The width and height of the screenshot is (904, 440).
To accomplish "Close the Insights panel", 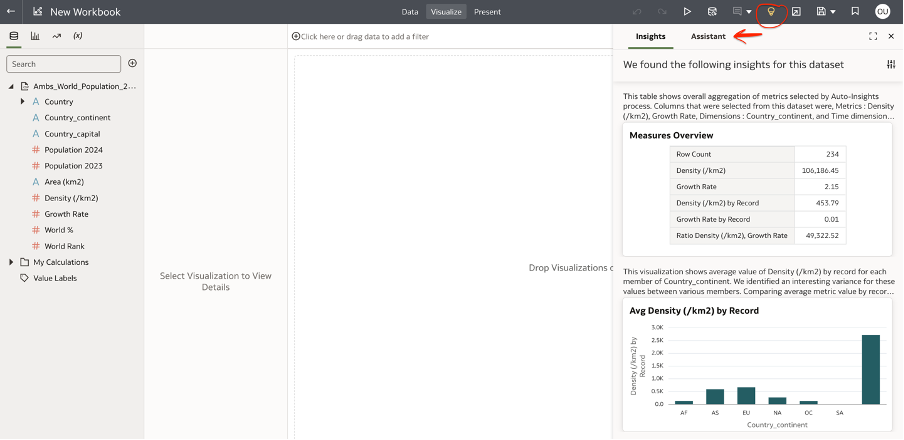I will click(x=891, y=36).
